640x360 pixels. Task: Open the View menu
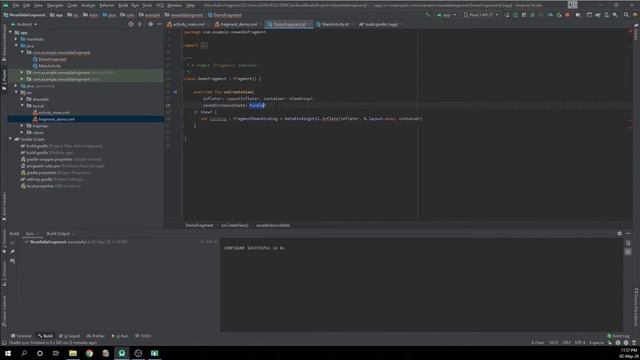(38, 6)
